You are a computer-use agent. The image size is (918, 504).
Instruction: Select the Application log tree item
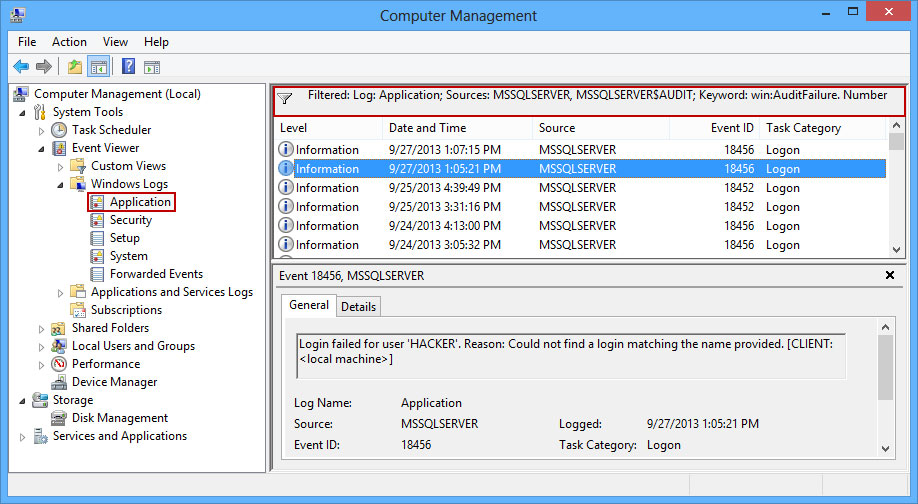click(x=140, y=202)
